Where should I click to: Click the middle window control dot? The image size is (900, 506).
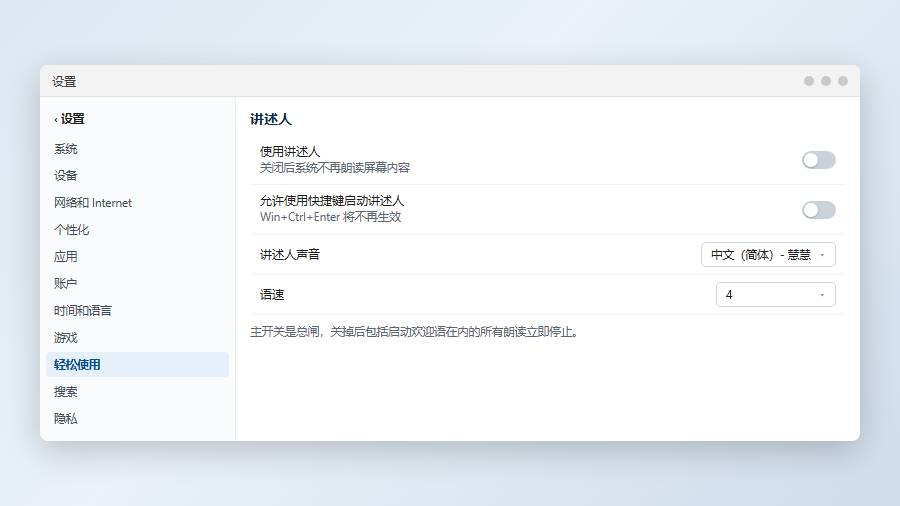pos(826,81)
